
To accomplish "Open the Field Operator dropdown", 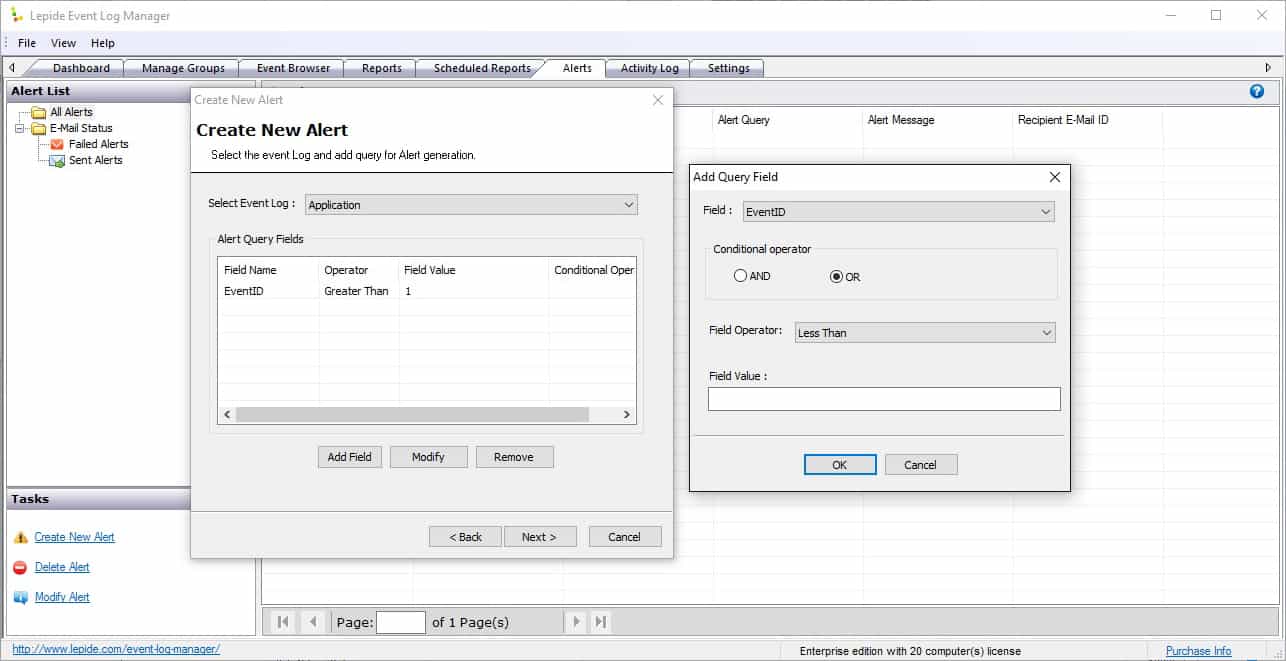I will tap(925, 333).
